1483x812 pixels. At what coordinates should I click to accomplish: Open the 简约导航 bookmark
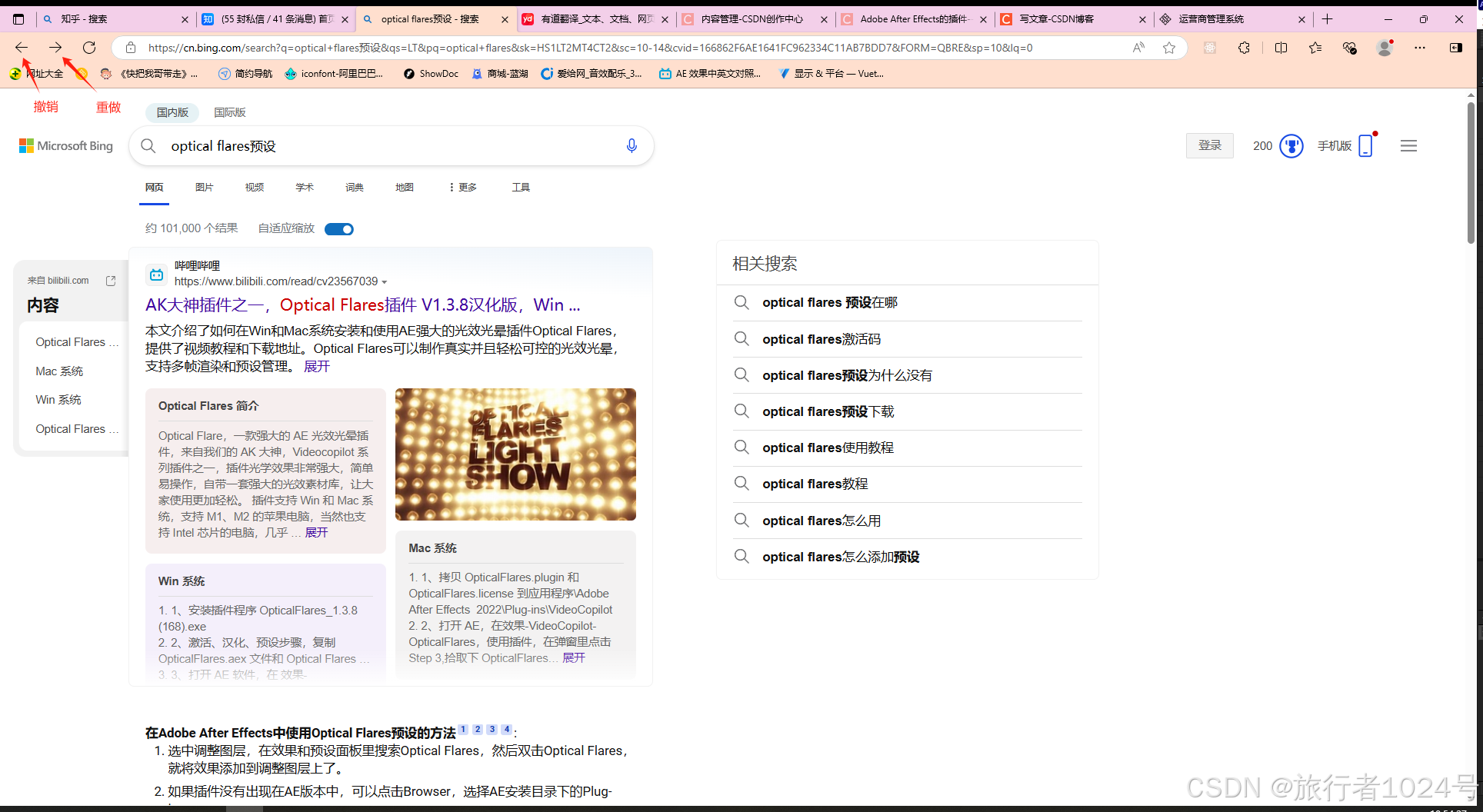pos(245,74)
